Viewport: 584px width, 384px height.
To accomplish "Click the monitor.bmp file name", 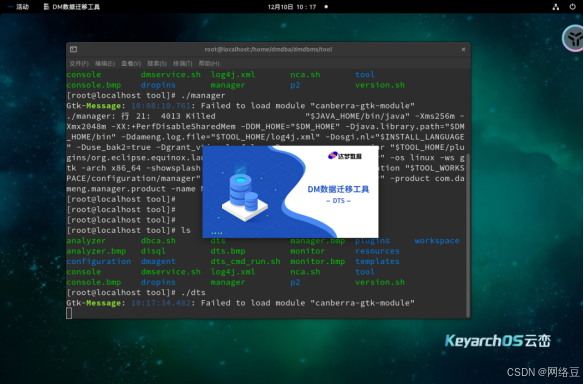I will pyautogui.click(x=317, y=261).
